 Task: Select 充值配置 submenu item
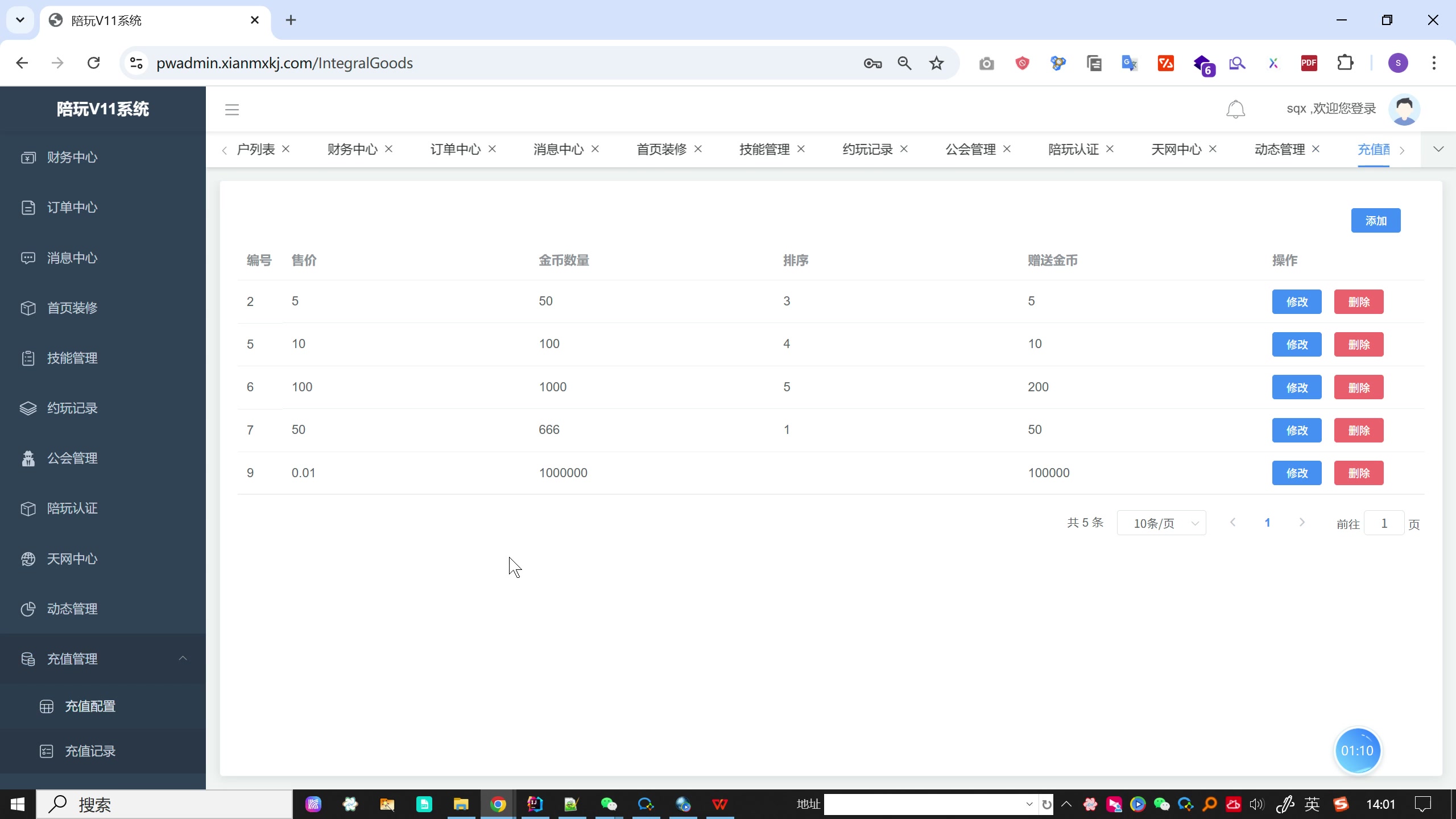pyautogui.click(x=102, y=706)
